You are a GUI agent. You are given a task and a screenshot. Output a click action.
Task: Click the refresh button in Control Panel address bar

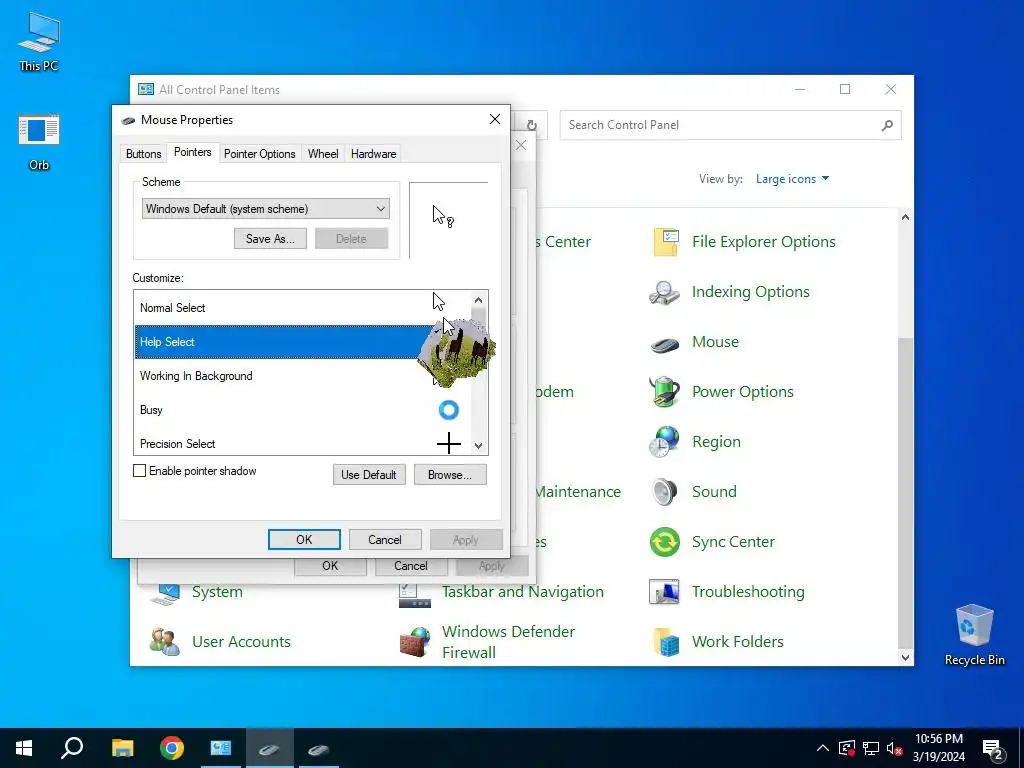[532, 125]
